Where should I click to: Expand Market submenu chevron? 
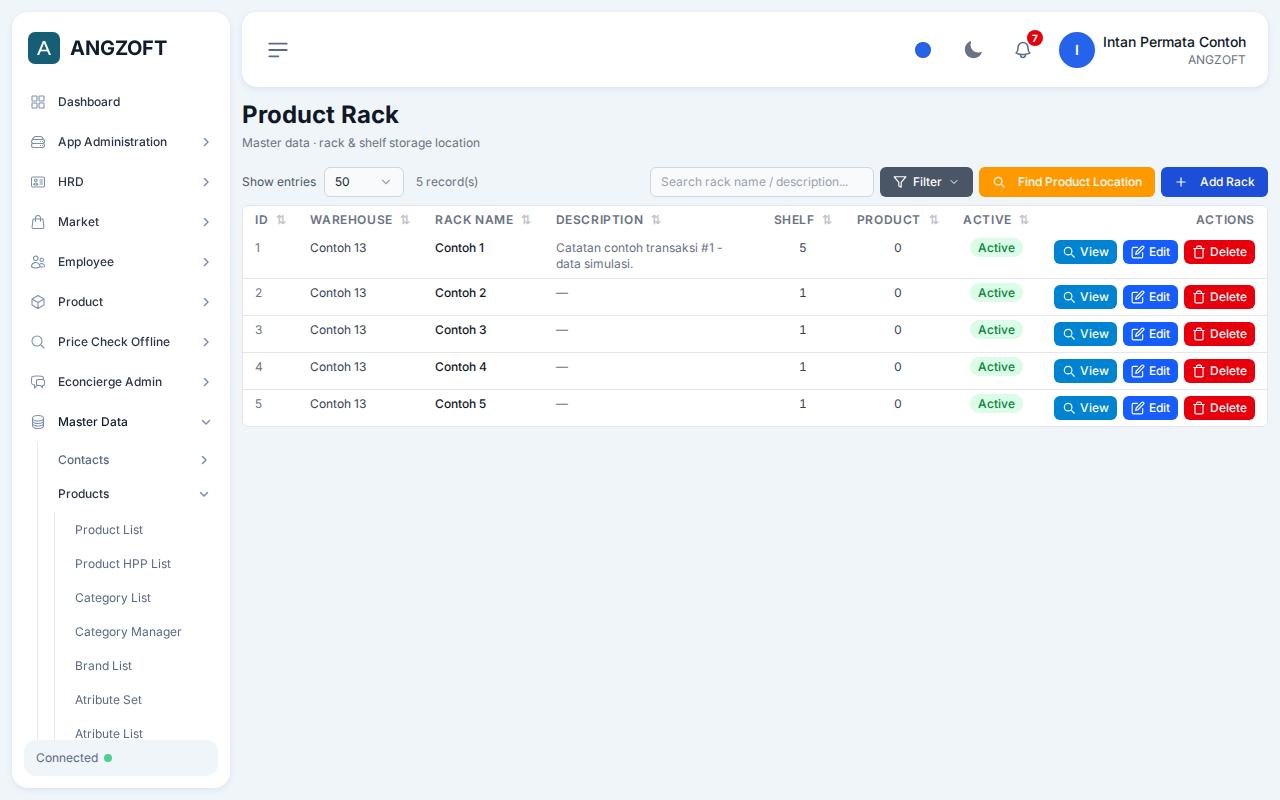pyautogui.click(x=206, y=222)
